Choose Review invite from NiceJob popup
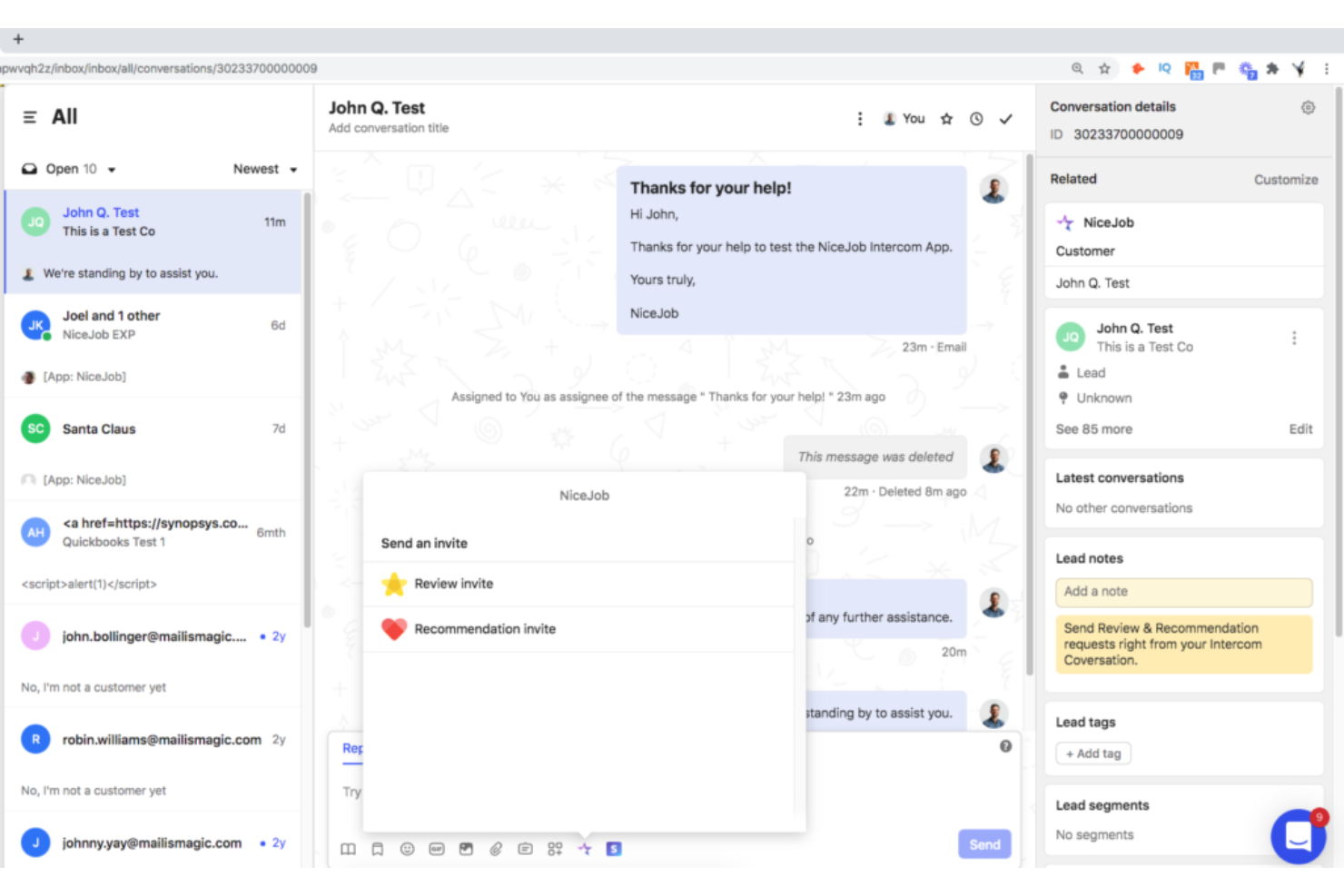Image resolution: width=1344 pixels, height=896 pixels. tap(454, 584)
